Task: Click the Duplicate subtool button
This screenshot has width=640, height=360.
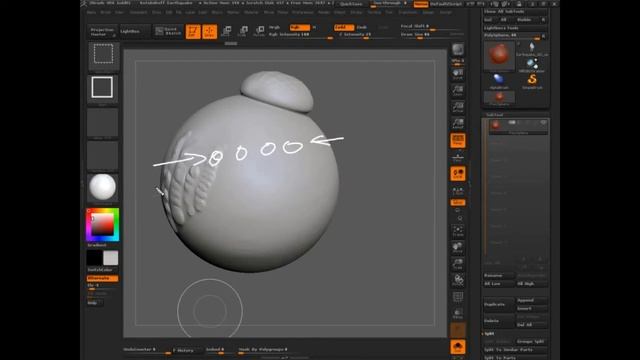Action: click(499, 304)
